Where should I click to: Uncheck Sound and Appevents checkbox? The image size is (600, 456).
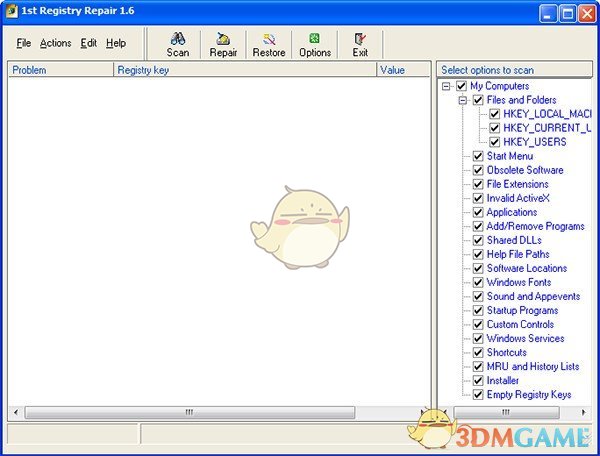478,296
